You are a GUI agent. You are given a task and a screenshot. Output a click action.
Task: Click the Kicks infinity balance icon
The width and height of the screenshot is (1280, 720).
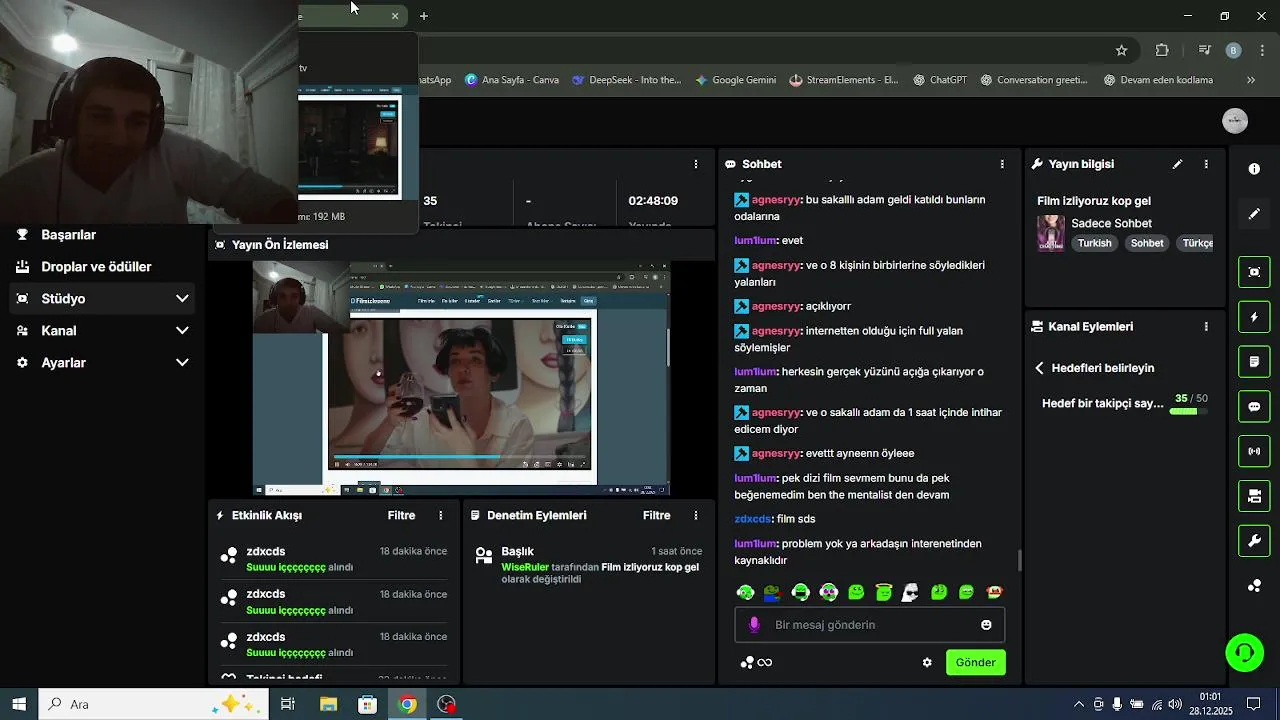point(756,662)
